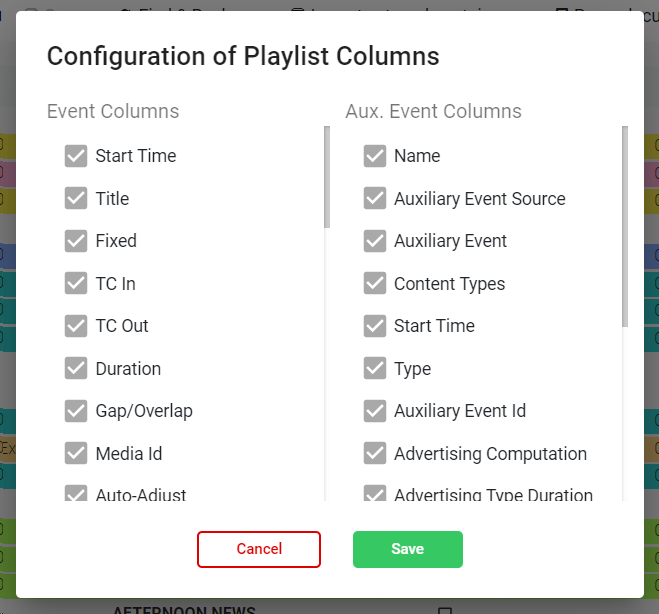Click Cancel to discard column changes
Screen dimensions: 659x614
click(x=259, y=549)
